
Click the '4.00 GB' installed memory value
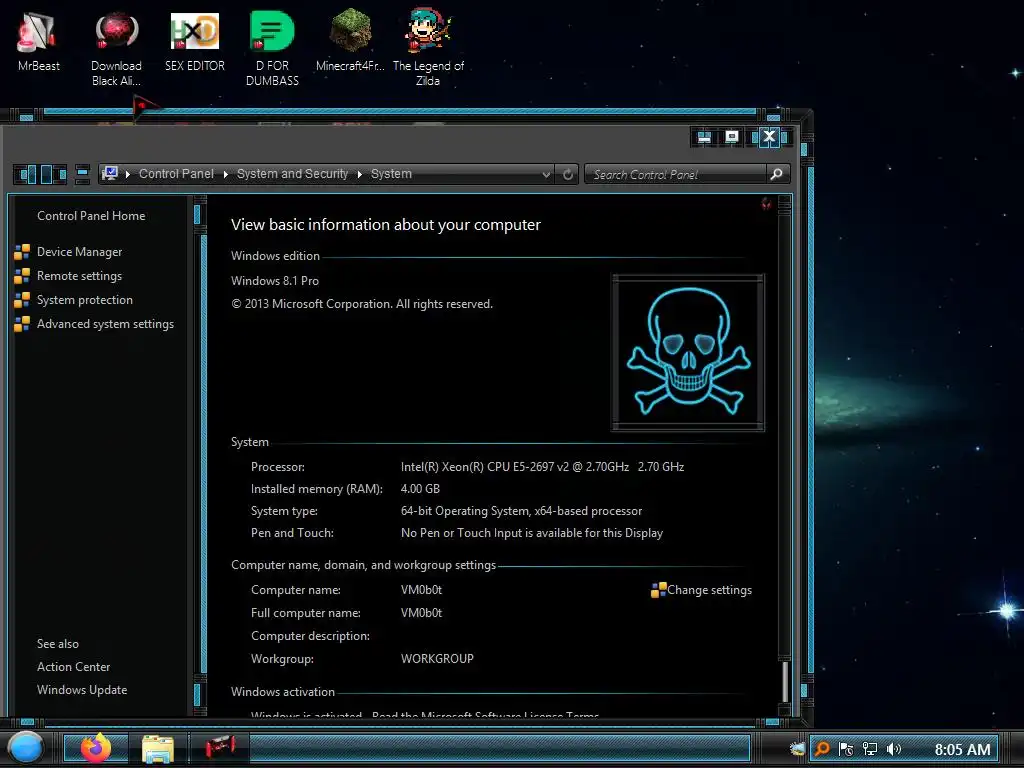pyautogui.click(x=420, y=488)
